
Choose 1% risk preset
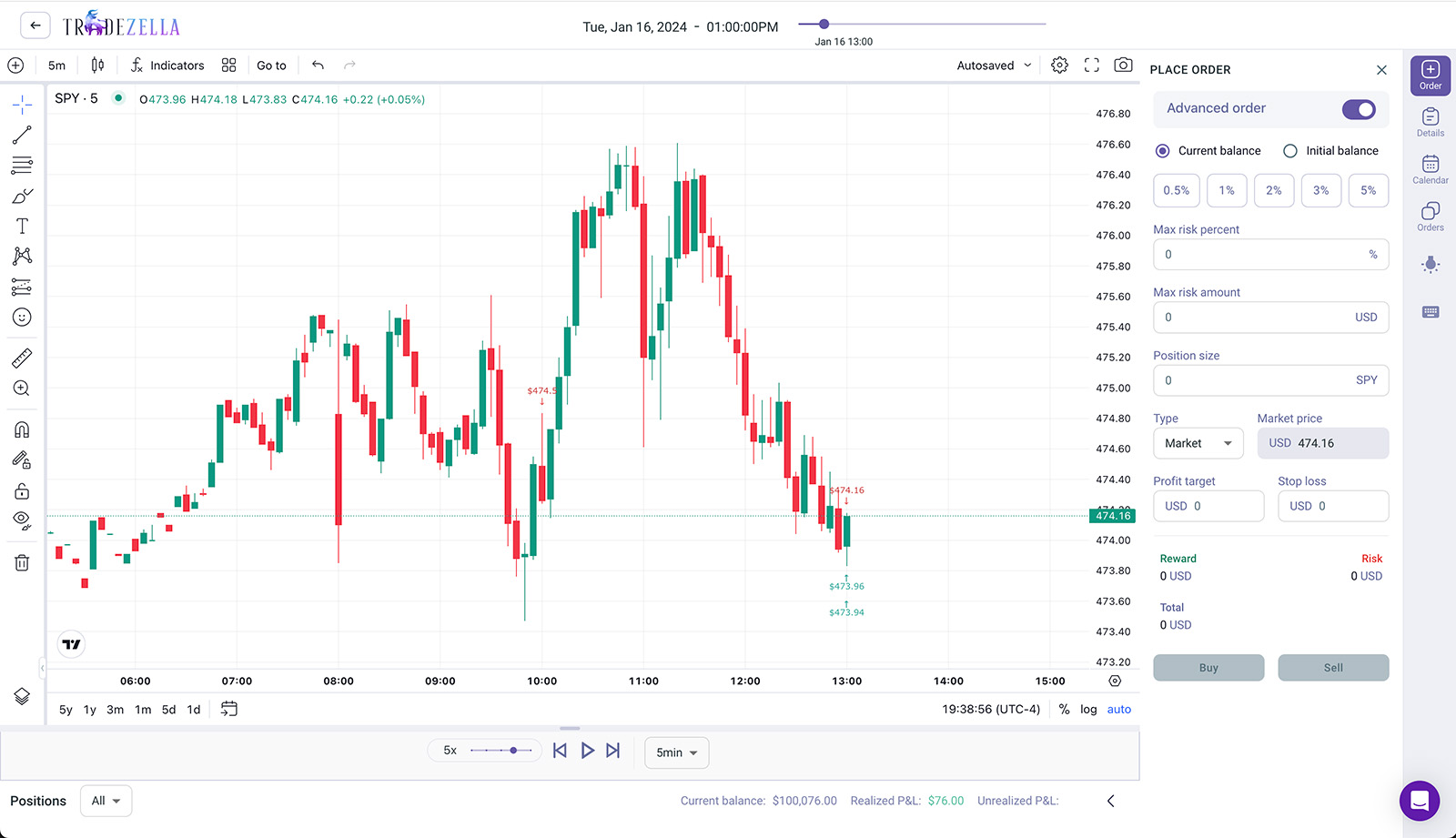pos(1227,190)
